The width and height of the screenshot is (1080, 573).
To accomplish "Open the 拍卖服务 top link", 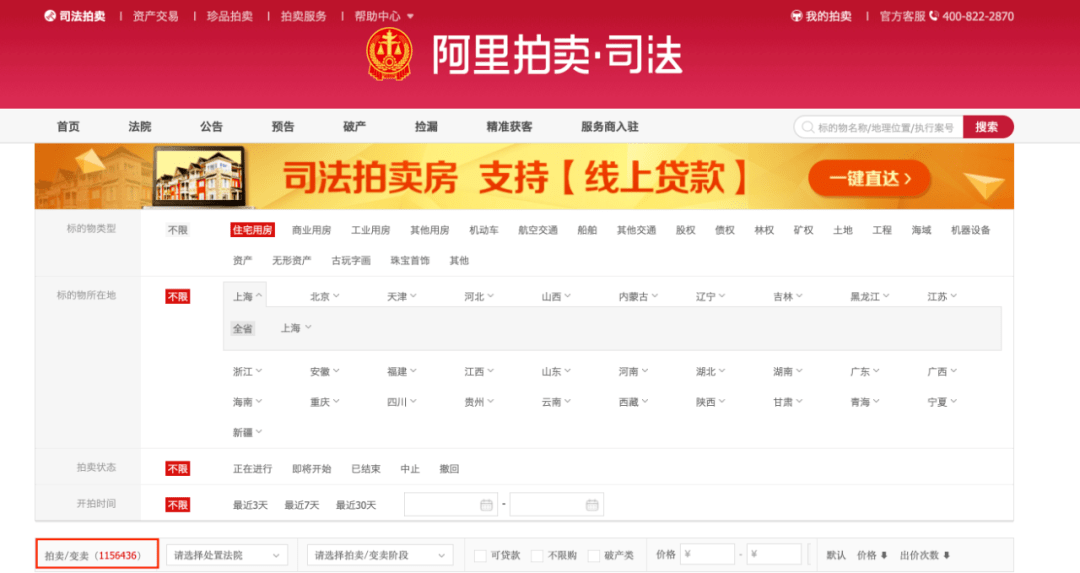I will [303, 16].
